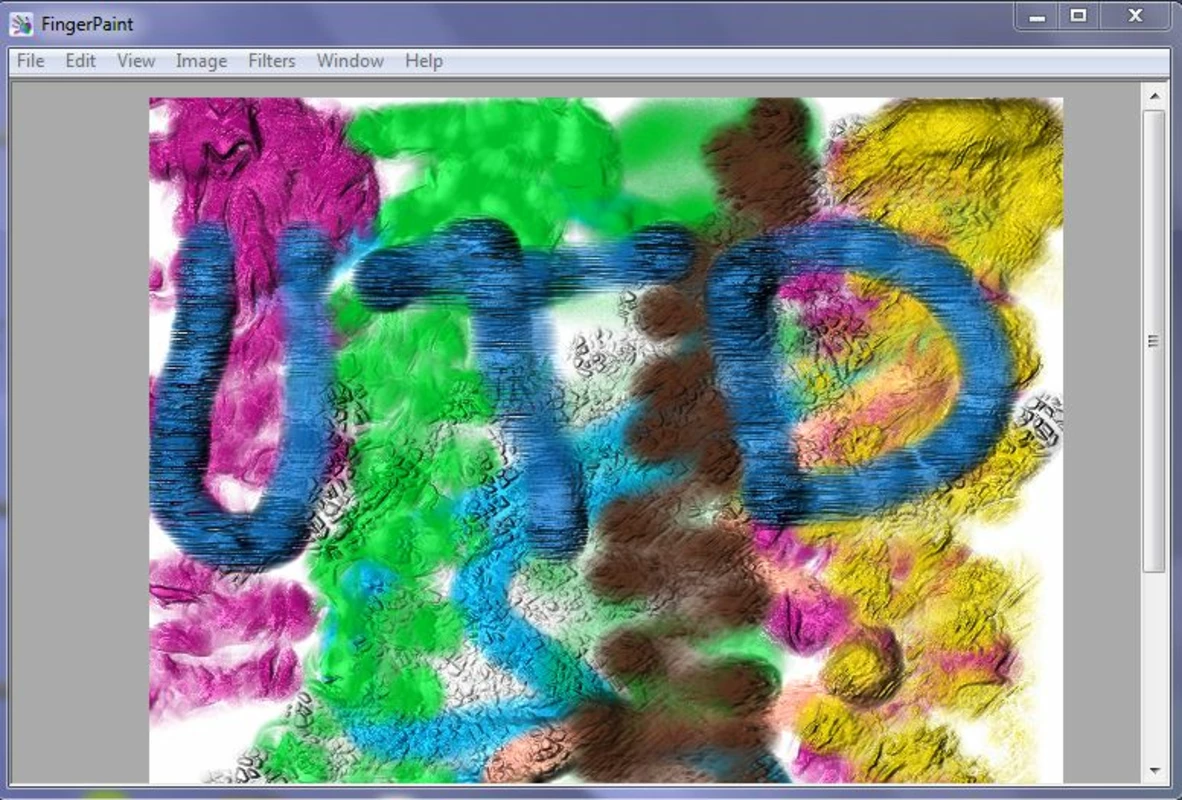This screenshot has width=1182, height=800.
Task: Click the painted canvas image
Action: point(606,440)
